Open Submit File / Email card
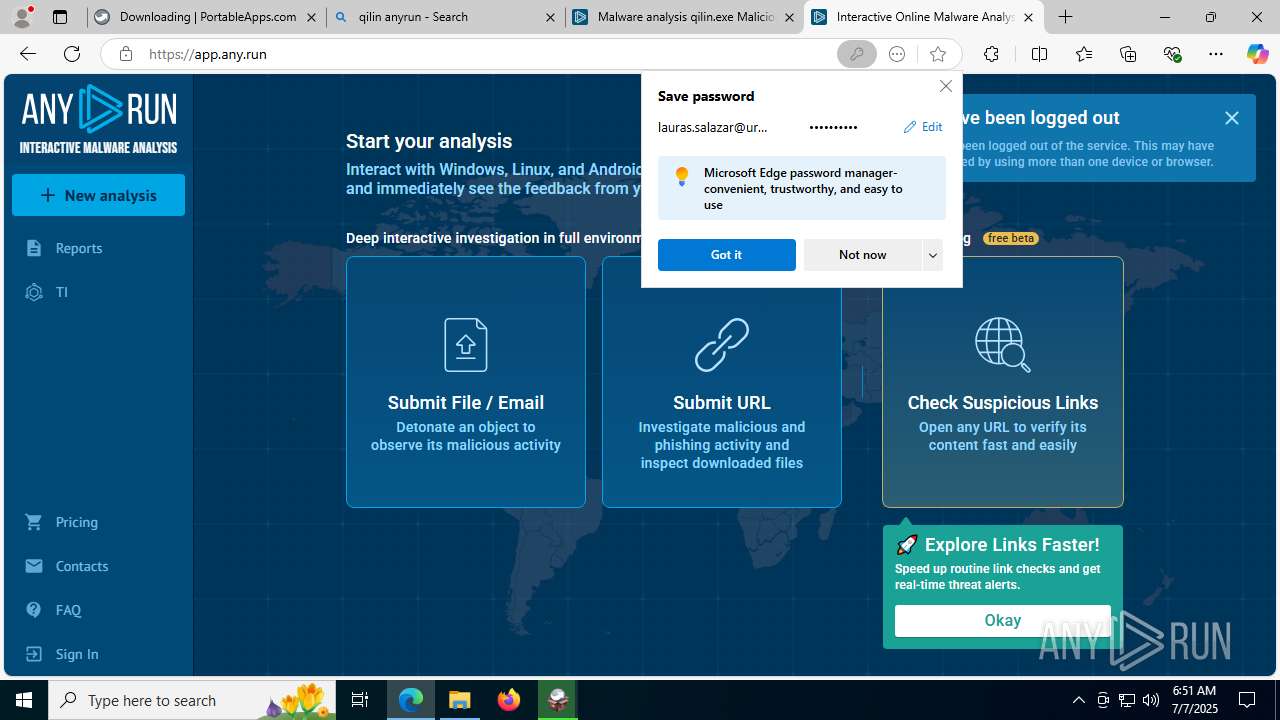The width and height of the screenshot is (1280, 720). 466,382
